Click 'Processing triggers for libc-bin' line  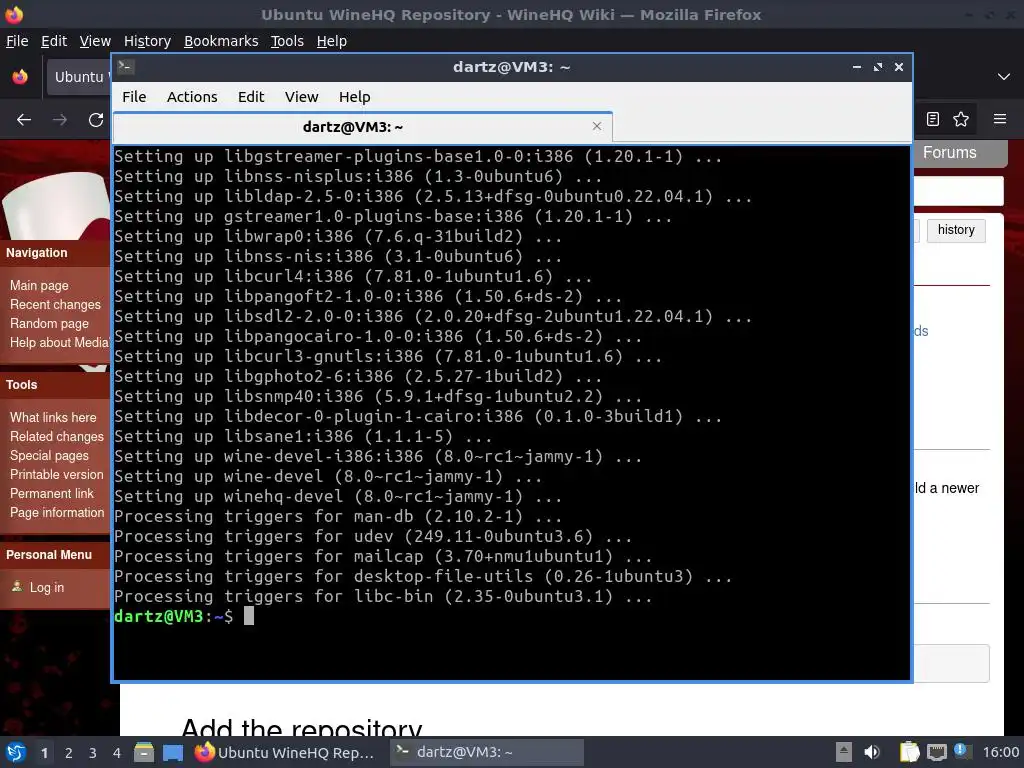[x=383, y=596]
